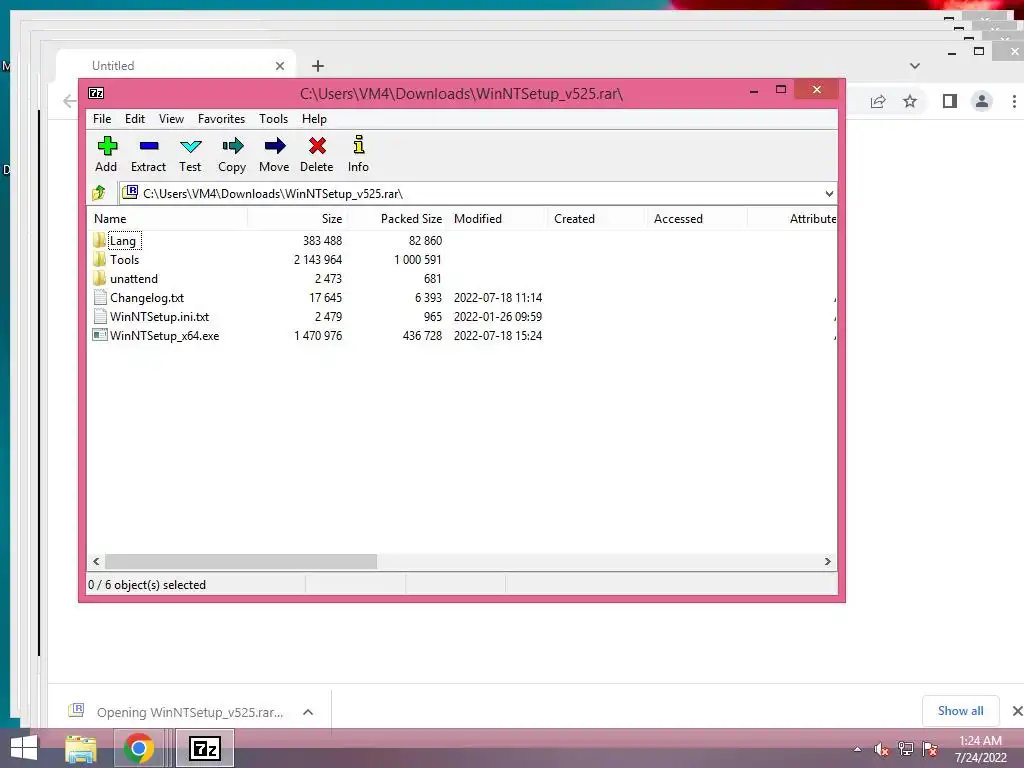Click the WinNTSetup_x64.exe file icon
Viewport: 1024px width, 768px height.
[100, 336]
